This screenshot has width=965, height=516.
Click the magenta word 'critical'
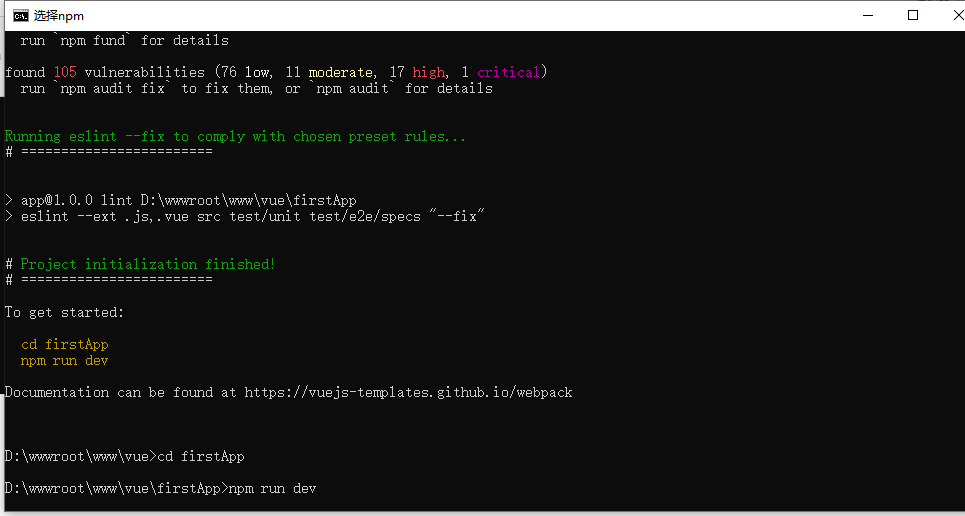(x=508, y=72)
